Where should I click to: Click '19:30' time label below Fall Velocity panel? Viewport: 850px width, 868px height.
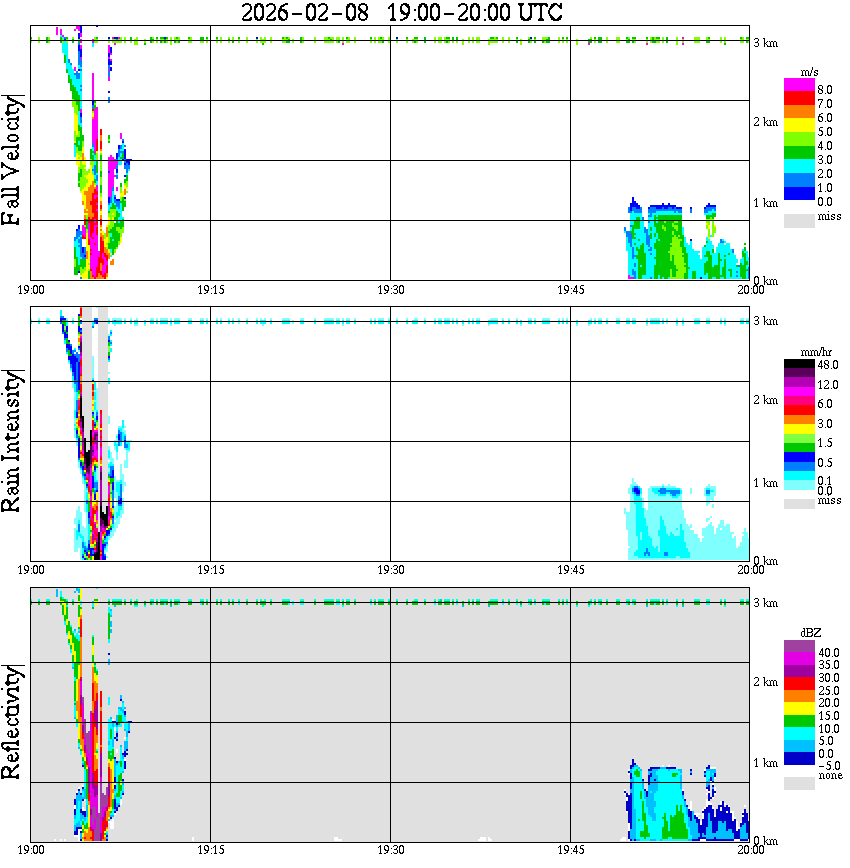pos(391,290)
